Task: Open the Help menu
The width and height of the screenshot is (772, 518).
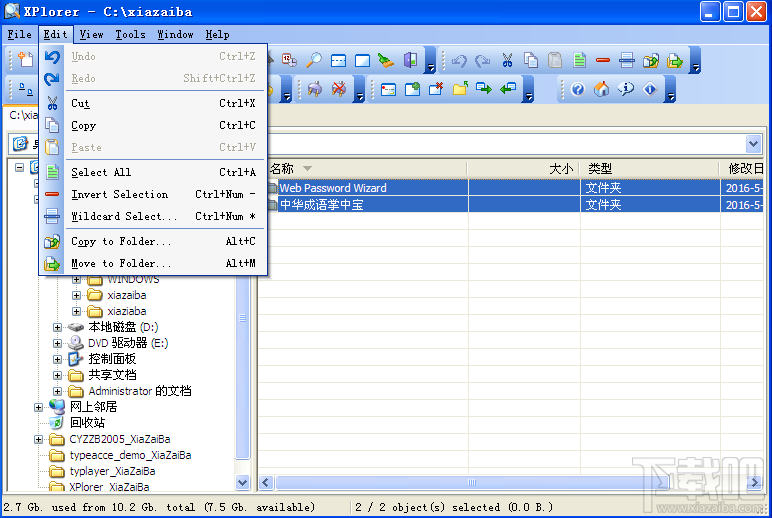Action: coord(217,34)
